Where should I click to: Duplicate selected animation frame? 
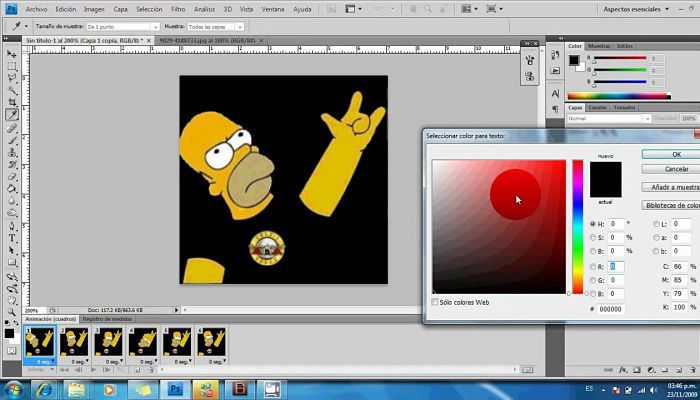(137, 370)
